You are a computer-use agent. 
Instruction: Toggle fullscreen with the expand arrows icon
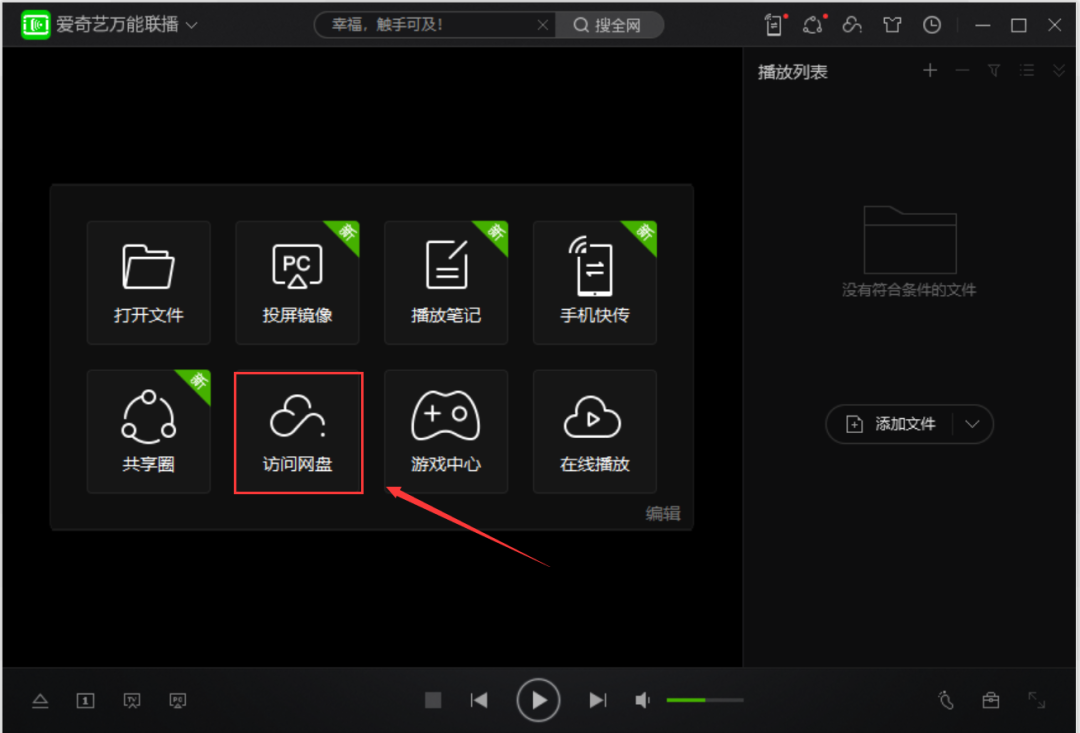[1037, 700]
